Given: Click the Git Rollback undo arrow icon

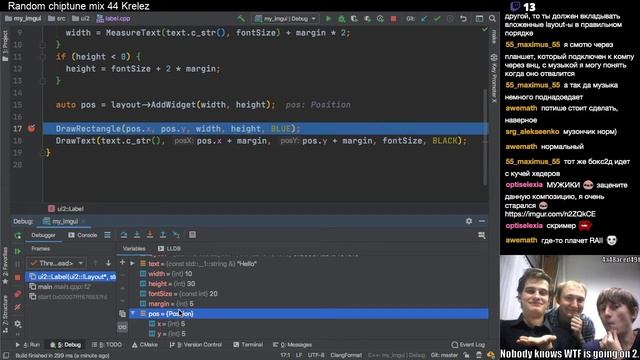Looking at the screenshot, I should (x=463, y=18).
